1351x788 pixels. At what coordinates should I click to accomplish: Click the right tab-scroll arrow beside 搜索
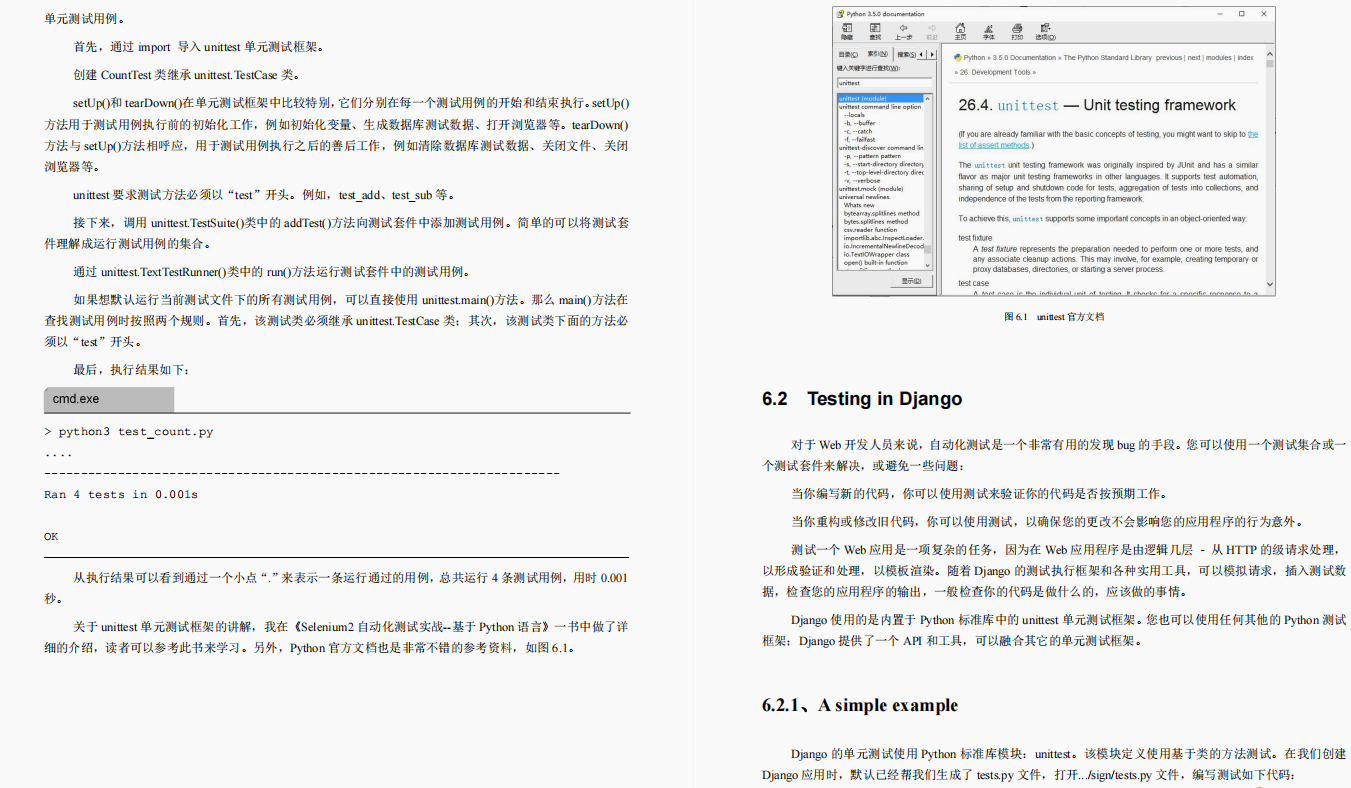click(932, 54)
